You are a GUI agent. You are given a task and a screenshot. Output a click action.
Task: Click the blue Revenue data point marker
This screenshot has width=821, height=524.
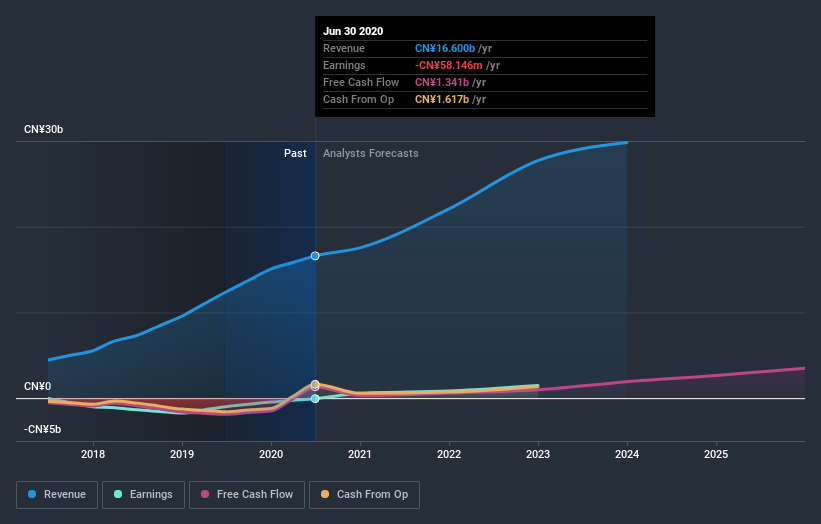315,256
